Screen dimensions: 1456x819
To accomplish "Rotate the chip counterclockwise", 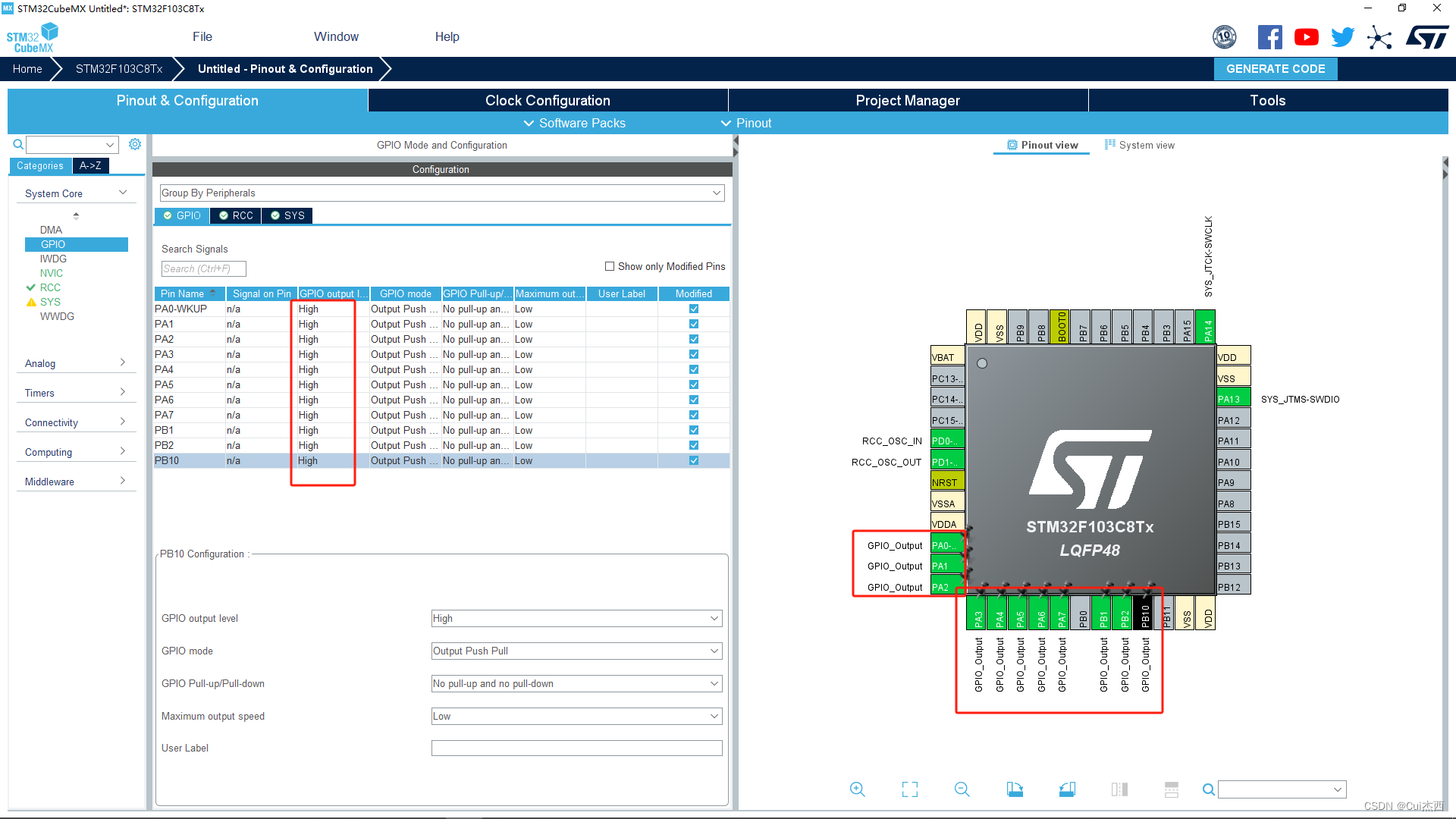I will click(x=1067, y=789).
